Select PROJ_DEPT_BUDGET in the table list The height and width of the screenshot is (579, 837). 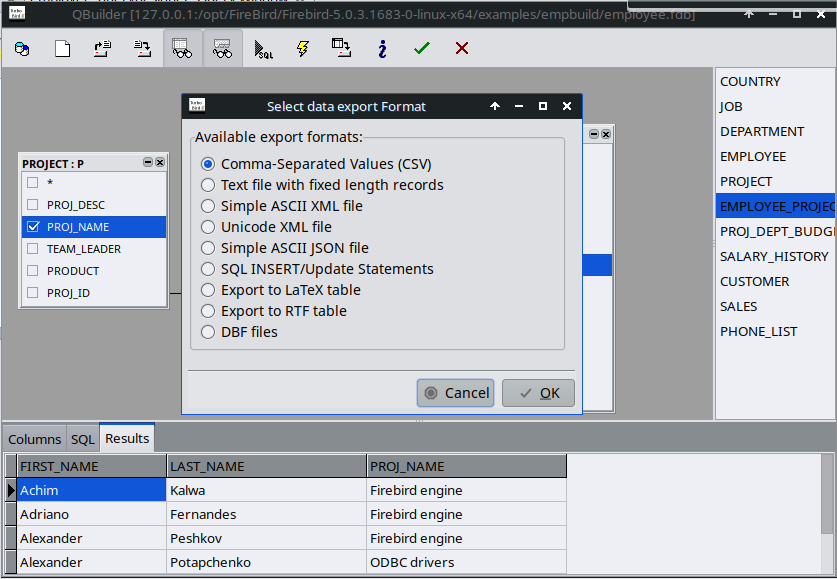[774, 232]
